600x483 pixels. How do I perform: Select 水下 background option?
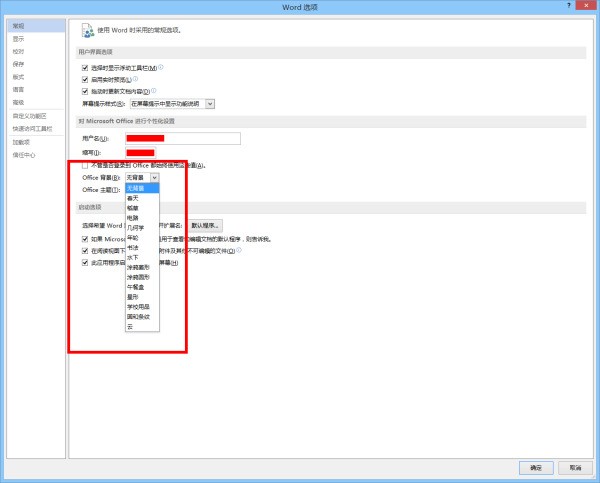(x=142, y=258)
